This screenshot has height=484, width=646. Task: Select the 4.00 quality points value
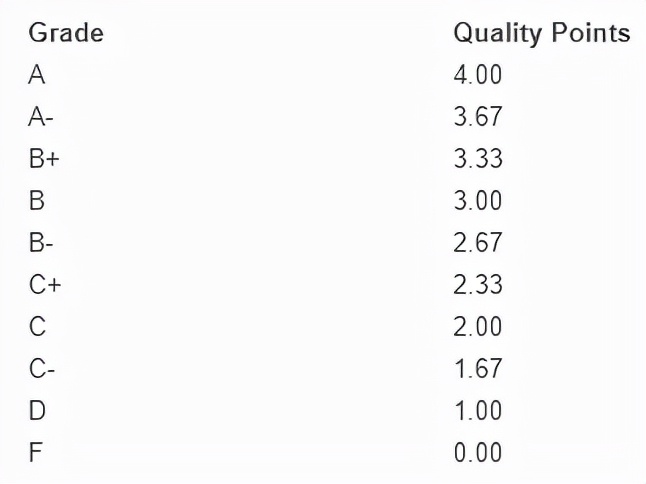pos(477,75)
